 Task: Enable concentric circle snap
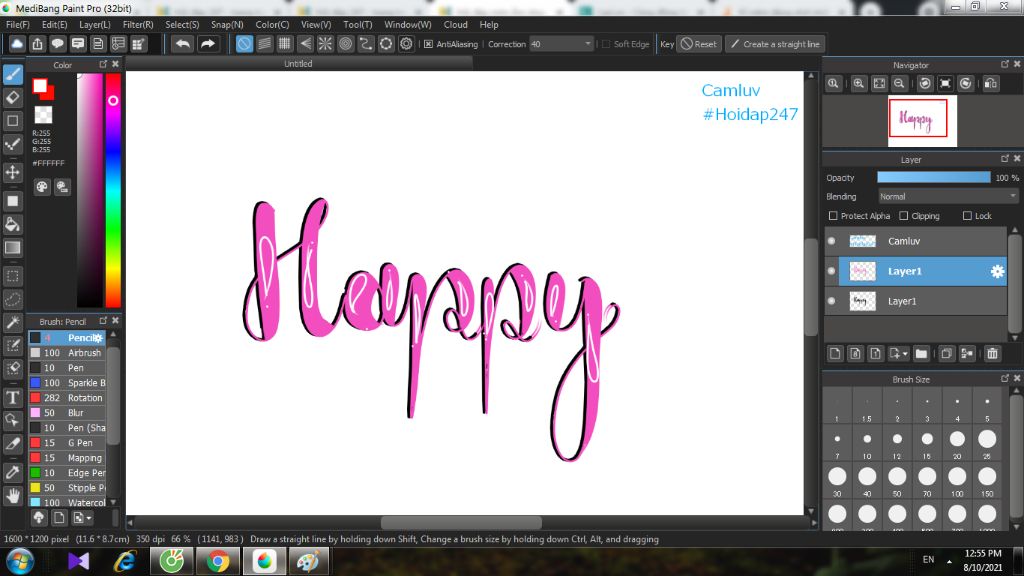pyautogui.click(x=345, y=44)
